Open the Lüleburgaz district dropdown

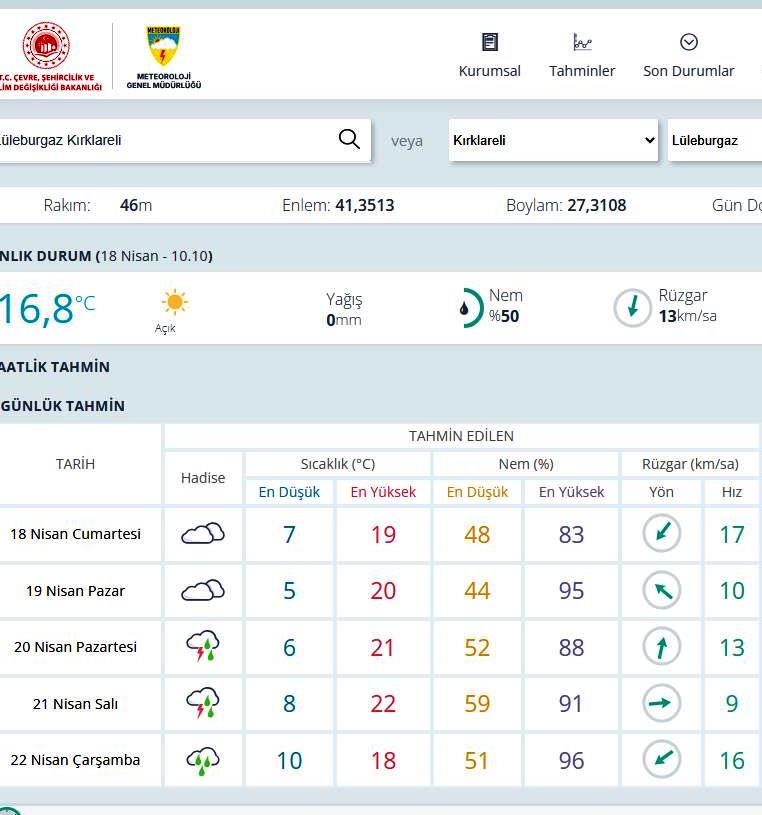[x=714, y=141]
